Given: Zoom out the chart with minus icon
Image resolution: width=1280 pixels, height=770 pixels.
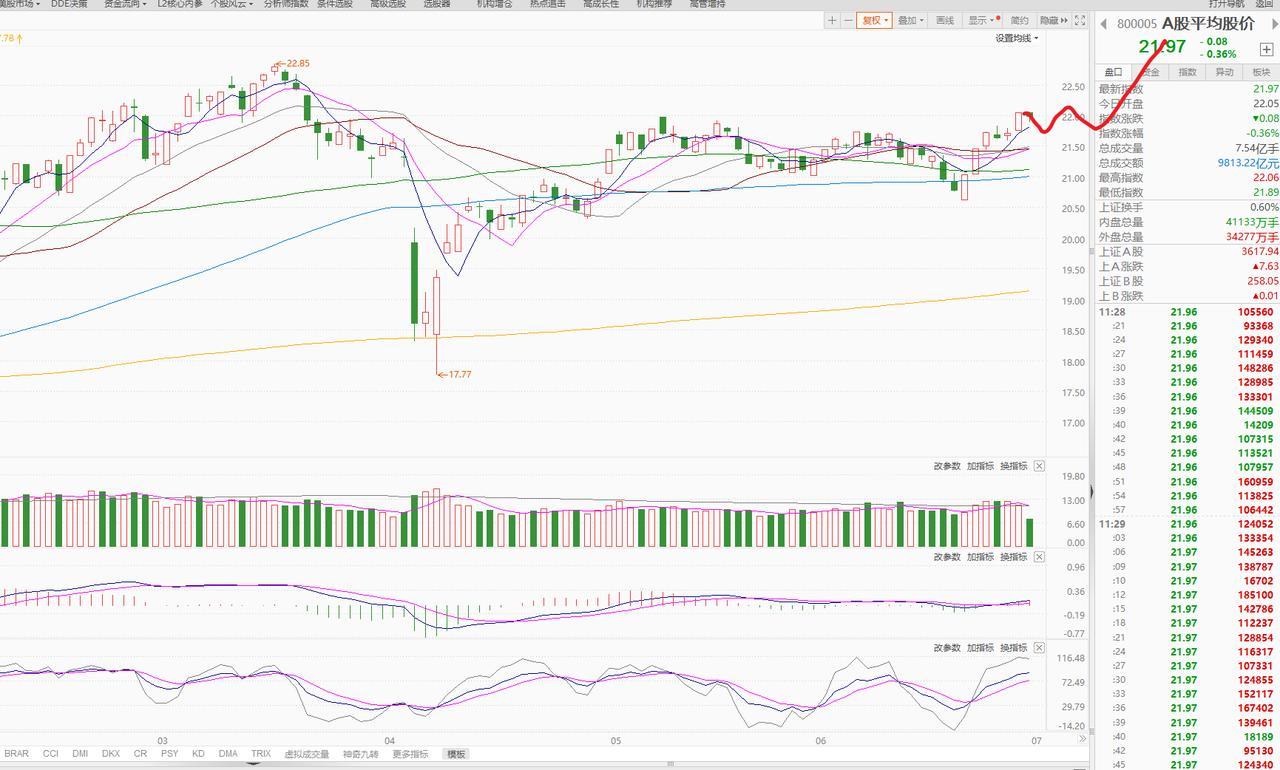Looking at the screenshot, I should pyautogui.click(x=848, y=20).
